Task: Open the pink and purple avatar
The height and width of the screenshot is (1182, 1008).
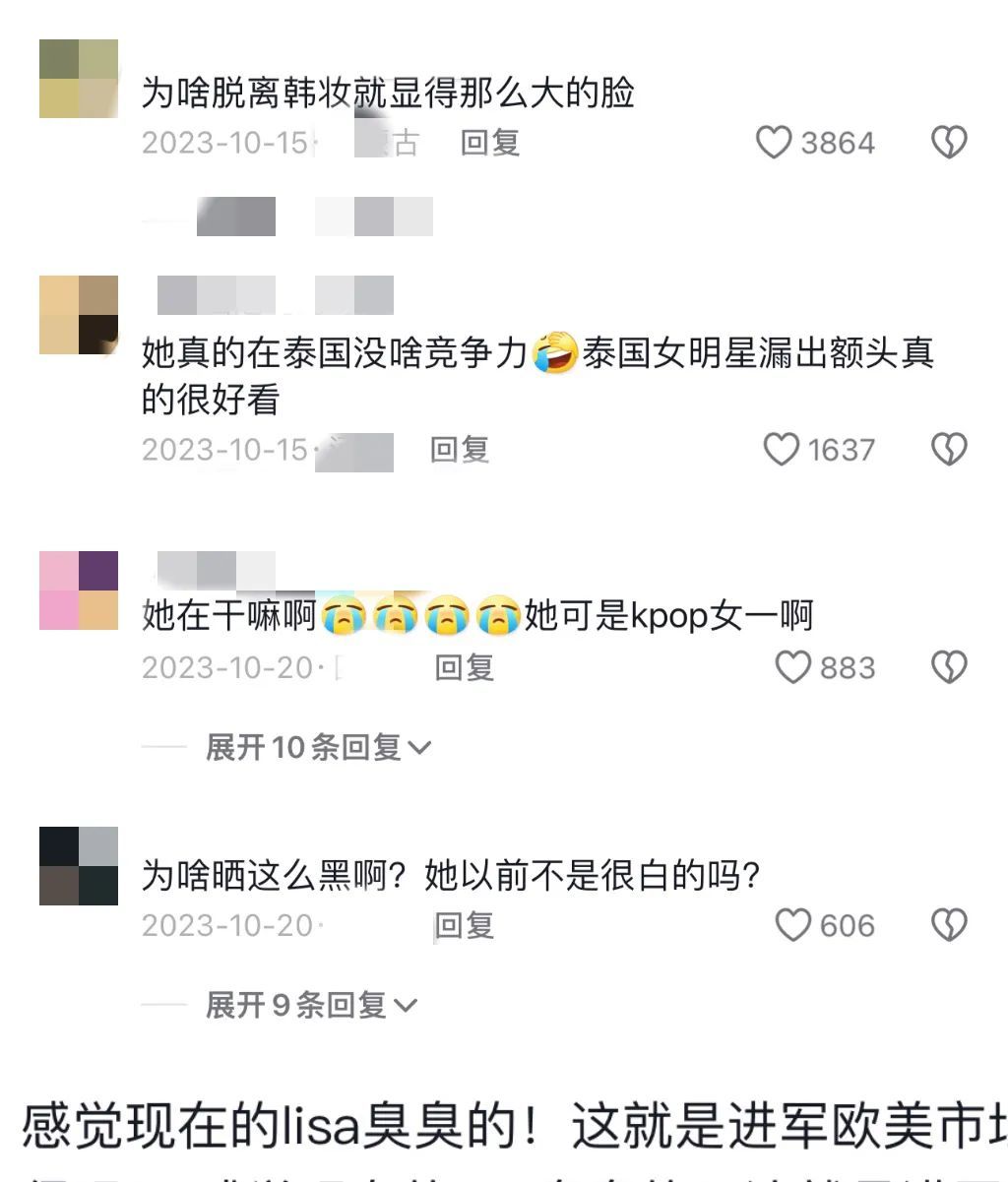Action: point(79,591)
